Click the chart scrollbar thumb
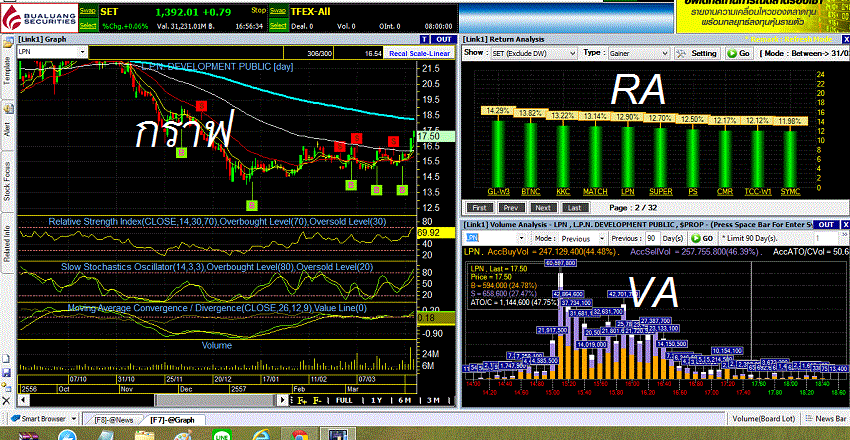 pyautogui.click(x=216, y=400)
